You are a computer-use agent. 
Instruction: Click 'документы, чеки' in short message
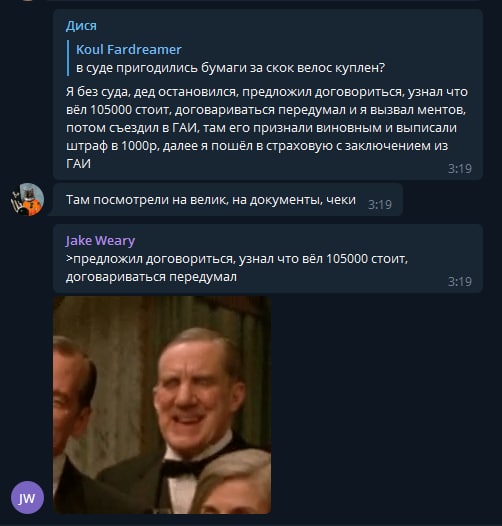tap(303, 200)
